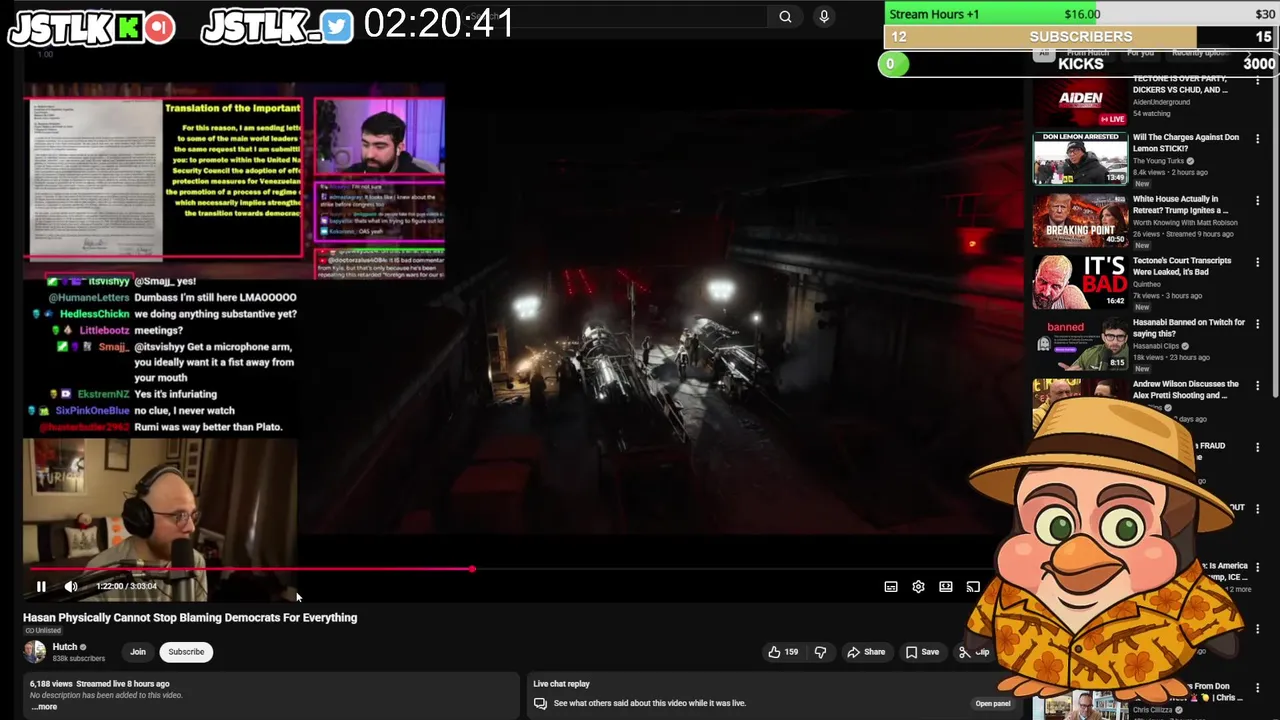1280x720 pixels.
Task: Open Aiden live stream thumbnail
Action: [1080, 103]
